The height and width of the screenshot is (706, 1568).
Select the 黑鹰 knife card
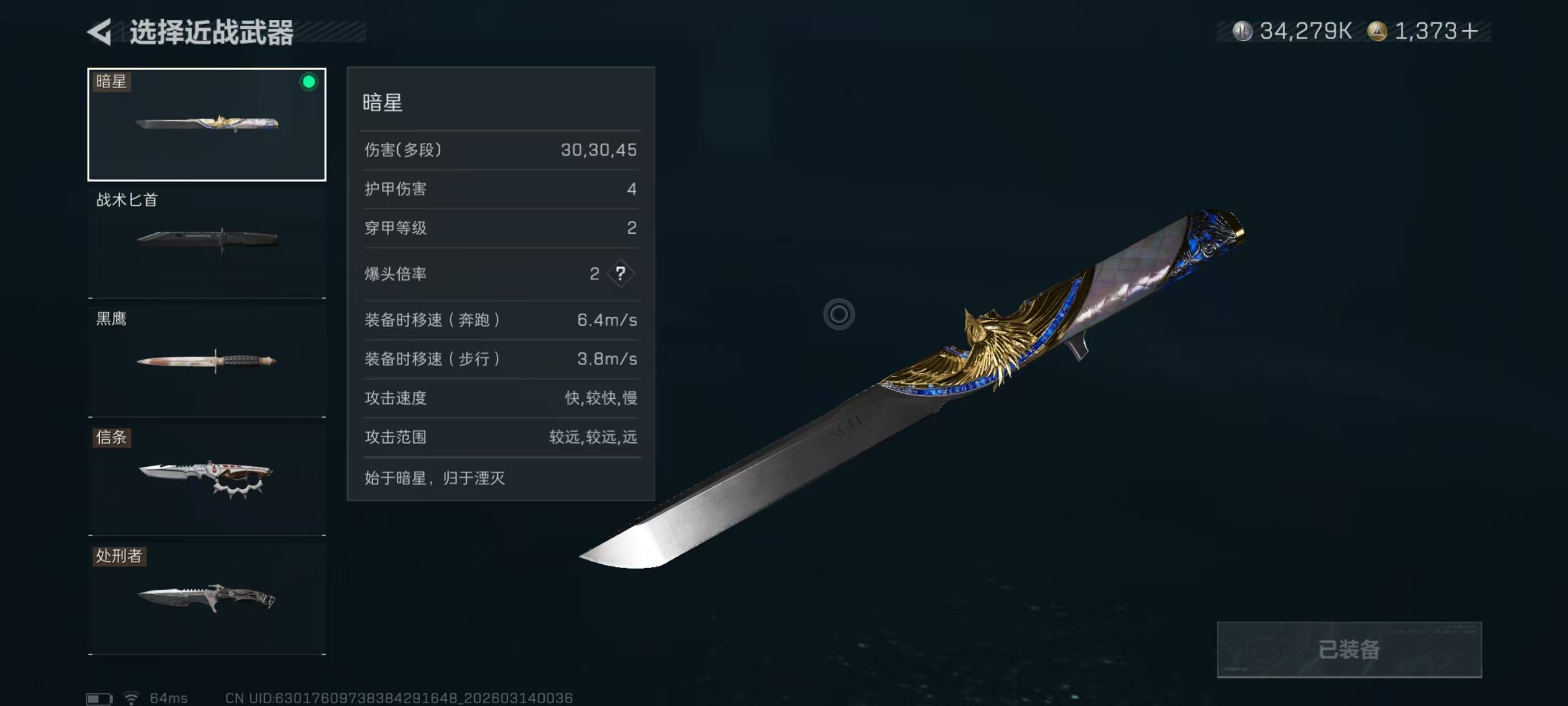click(x=207, y=361)
